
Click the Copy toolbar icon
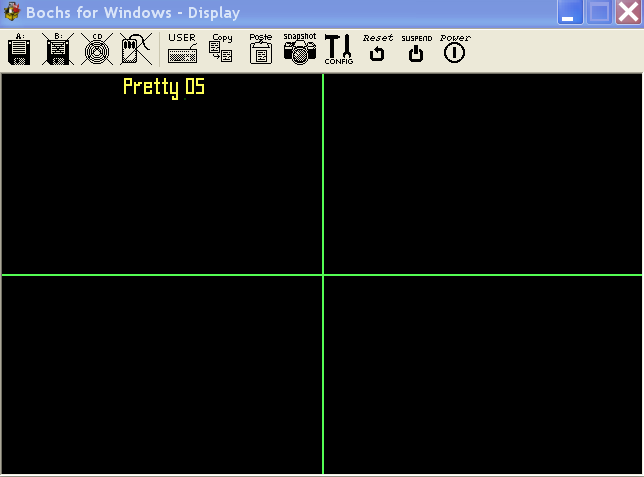pyautogui.click(x=221, y=48)
